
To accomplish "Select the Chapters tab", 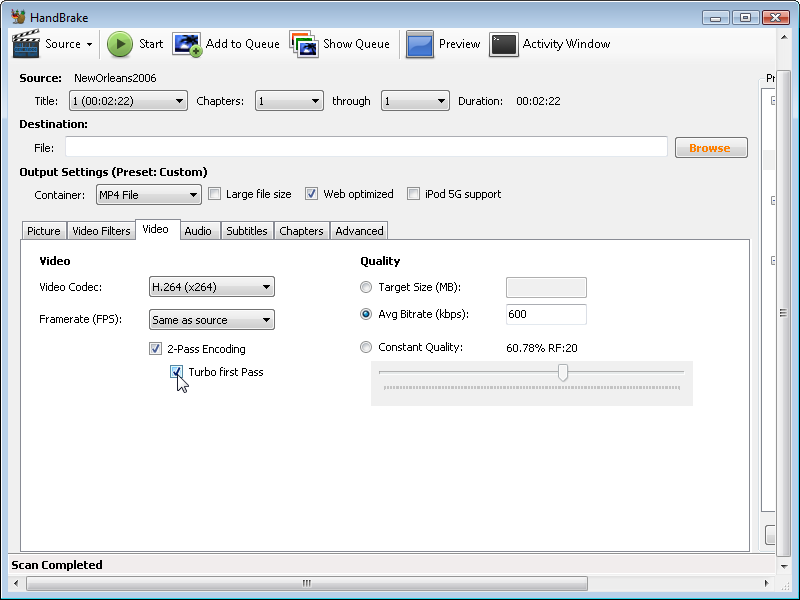I will click(x=301, y=230).
